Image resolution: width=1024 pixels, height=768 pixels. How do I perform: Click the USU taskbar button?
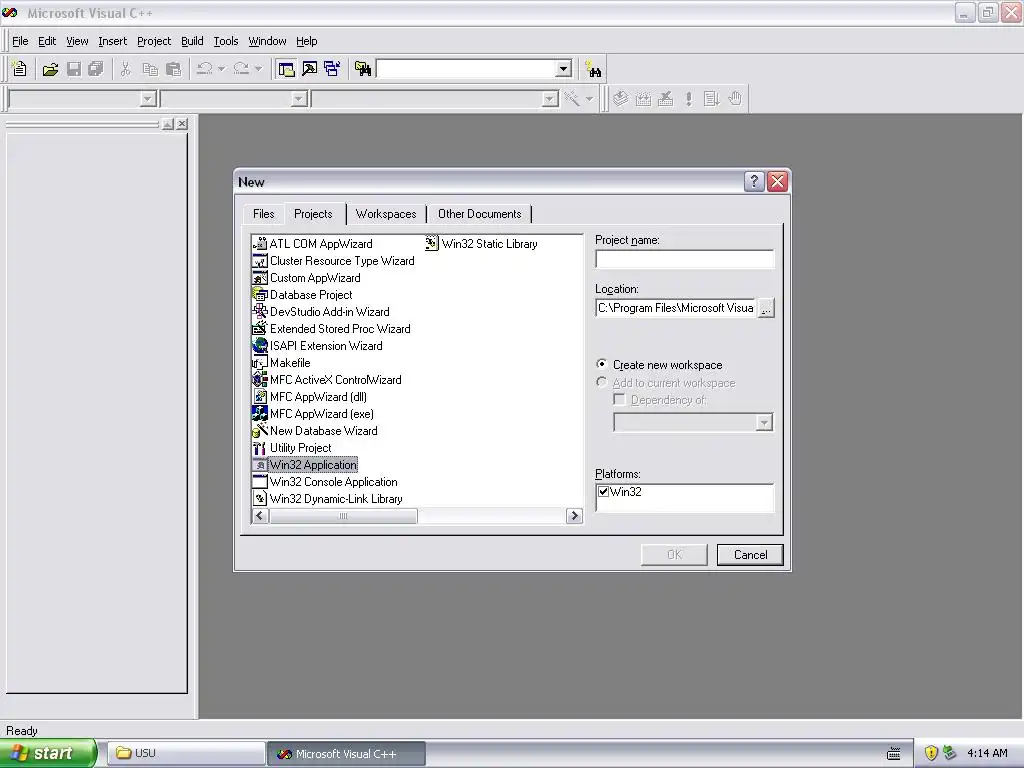[186, 753]
